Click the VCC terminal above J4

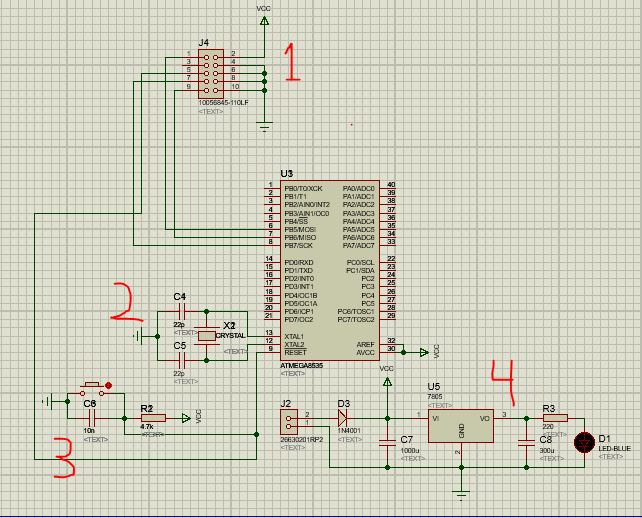[x=264, y=20]
